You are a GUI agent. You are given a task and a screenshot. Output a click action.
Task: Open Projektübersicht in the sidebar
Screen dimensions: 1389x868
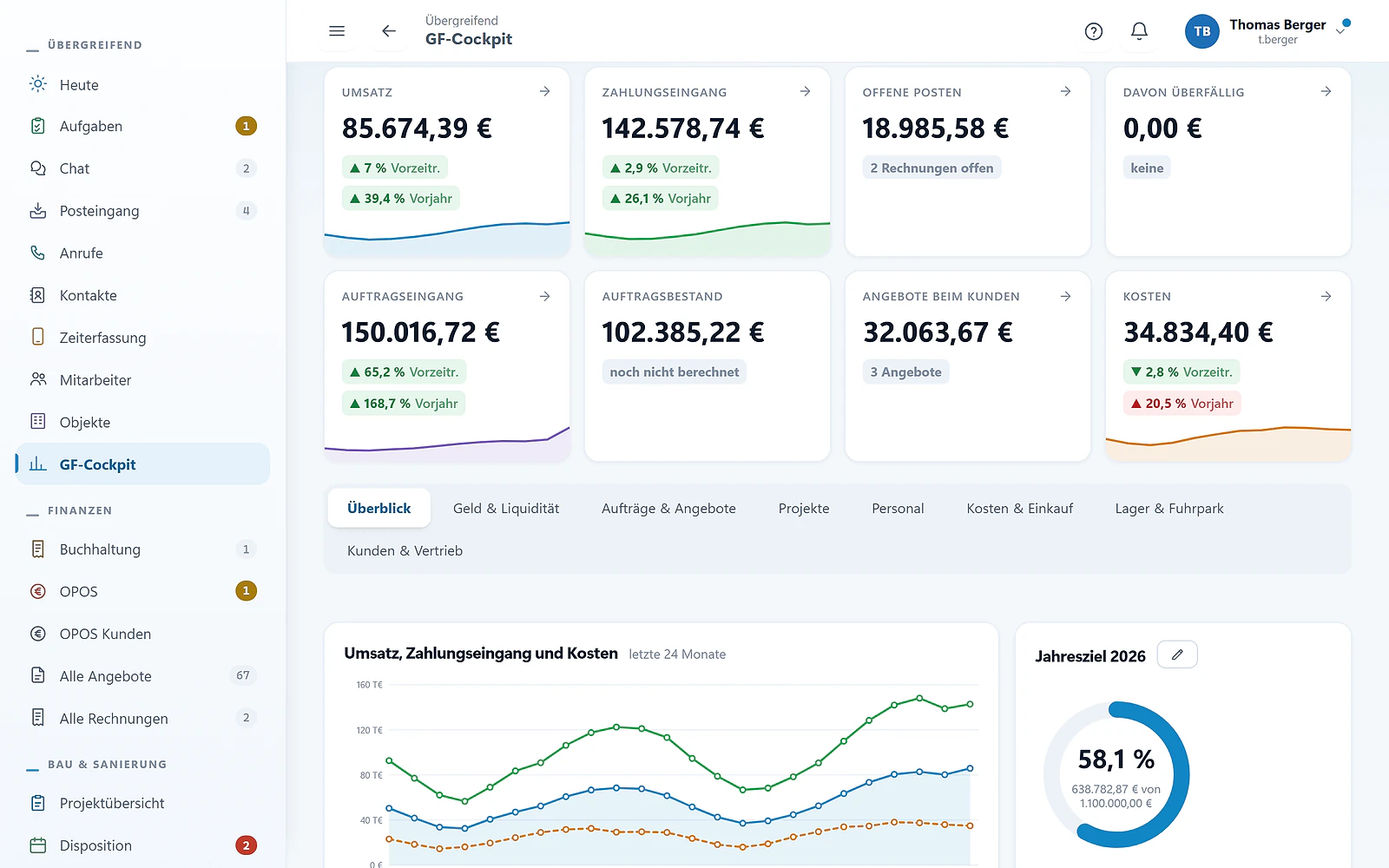143,803
